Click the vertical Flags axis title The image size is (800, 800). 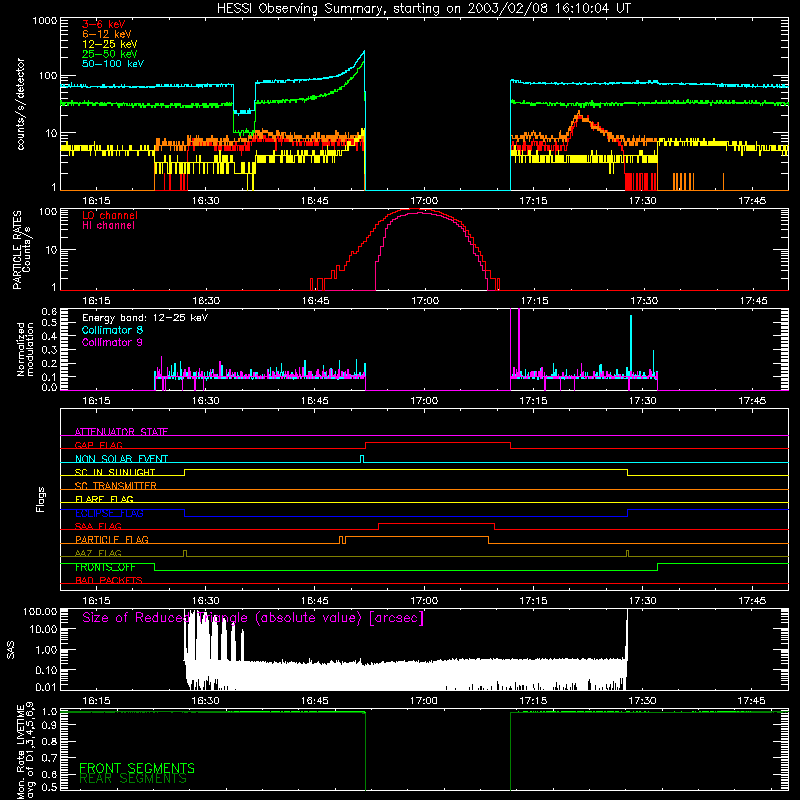point(41,499)
